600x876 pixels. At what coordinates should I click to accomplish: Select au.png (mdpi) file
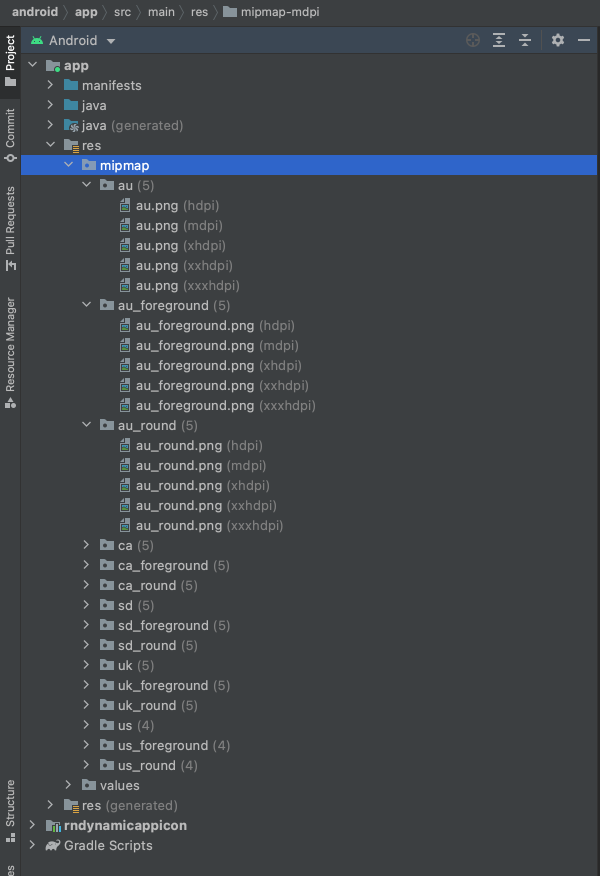pyautogui.click(x=308, y=226)
